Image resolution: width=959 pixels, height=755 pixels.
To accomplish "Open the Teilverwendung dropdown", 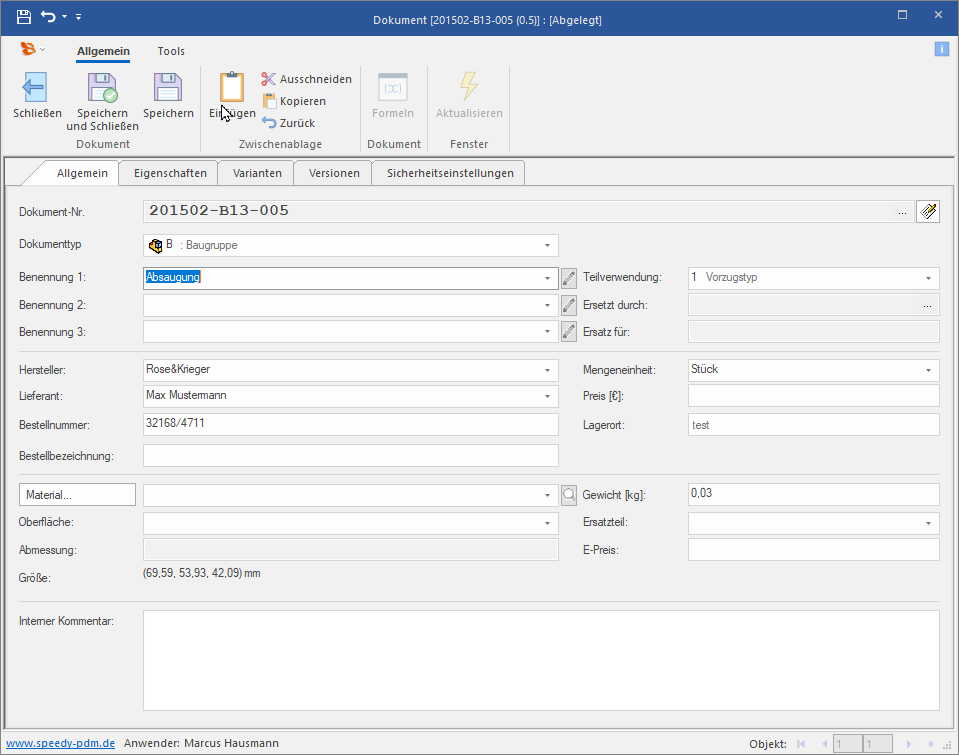I will click(x=928, y=278).
